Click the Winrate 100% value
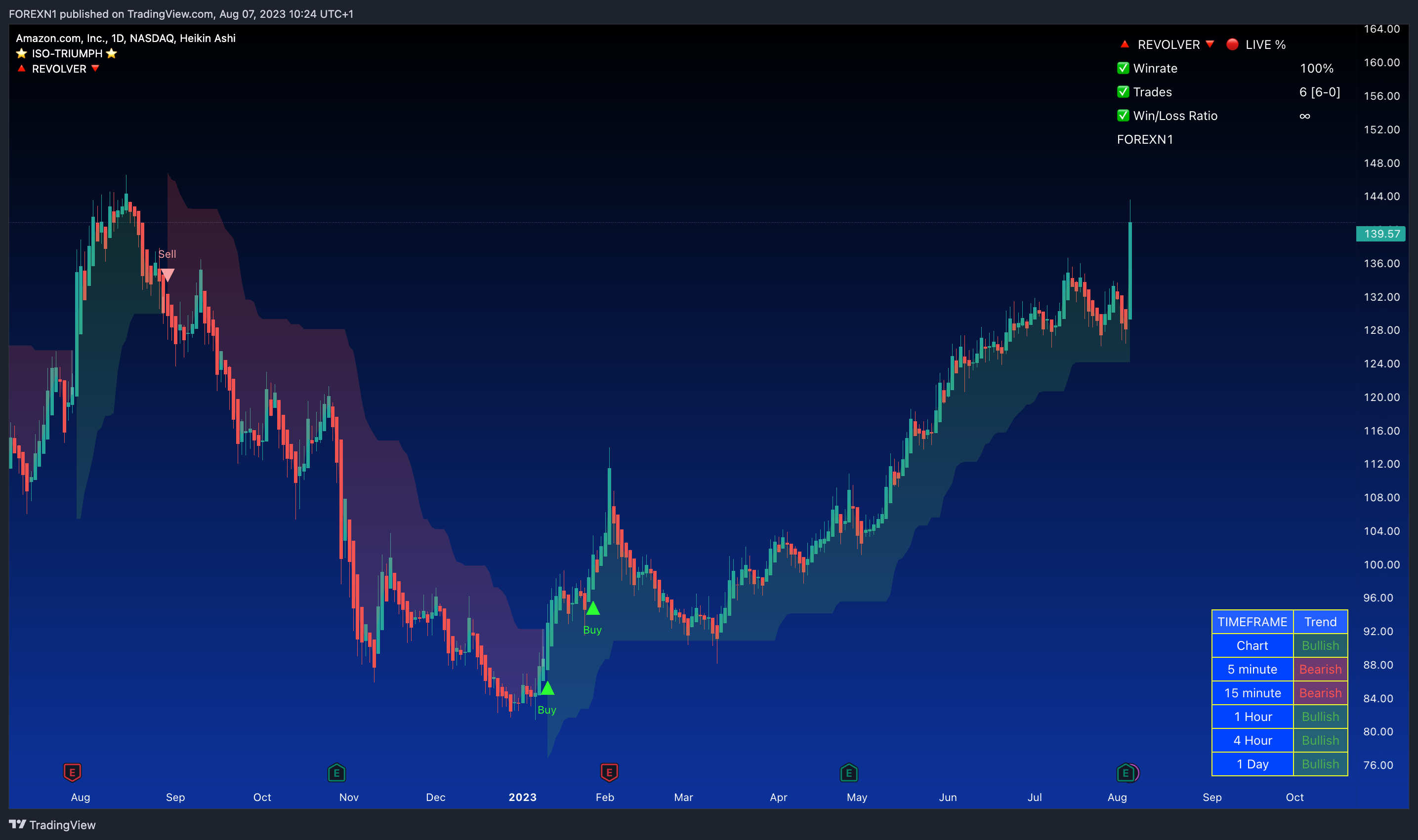This screenshot has width=1418, height=840. click(1317, 68)
